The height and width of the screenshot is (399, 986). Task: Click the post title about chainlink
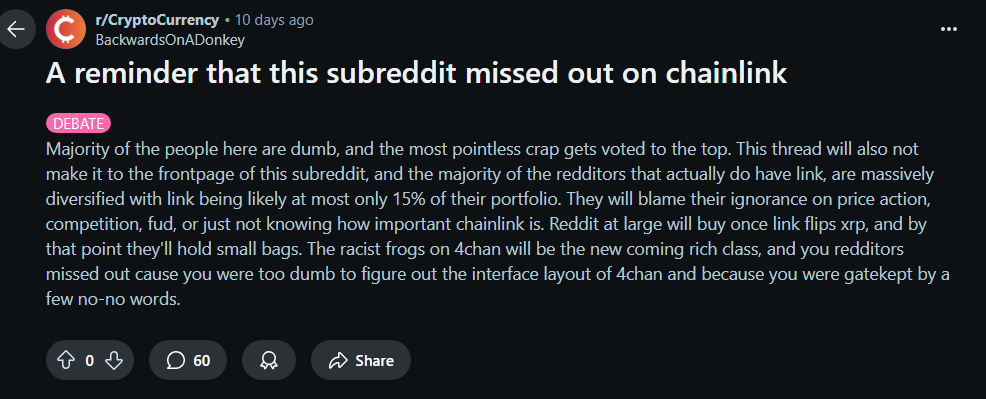(x=416, y=74)
